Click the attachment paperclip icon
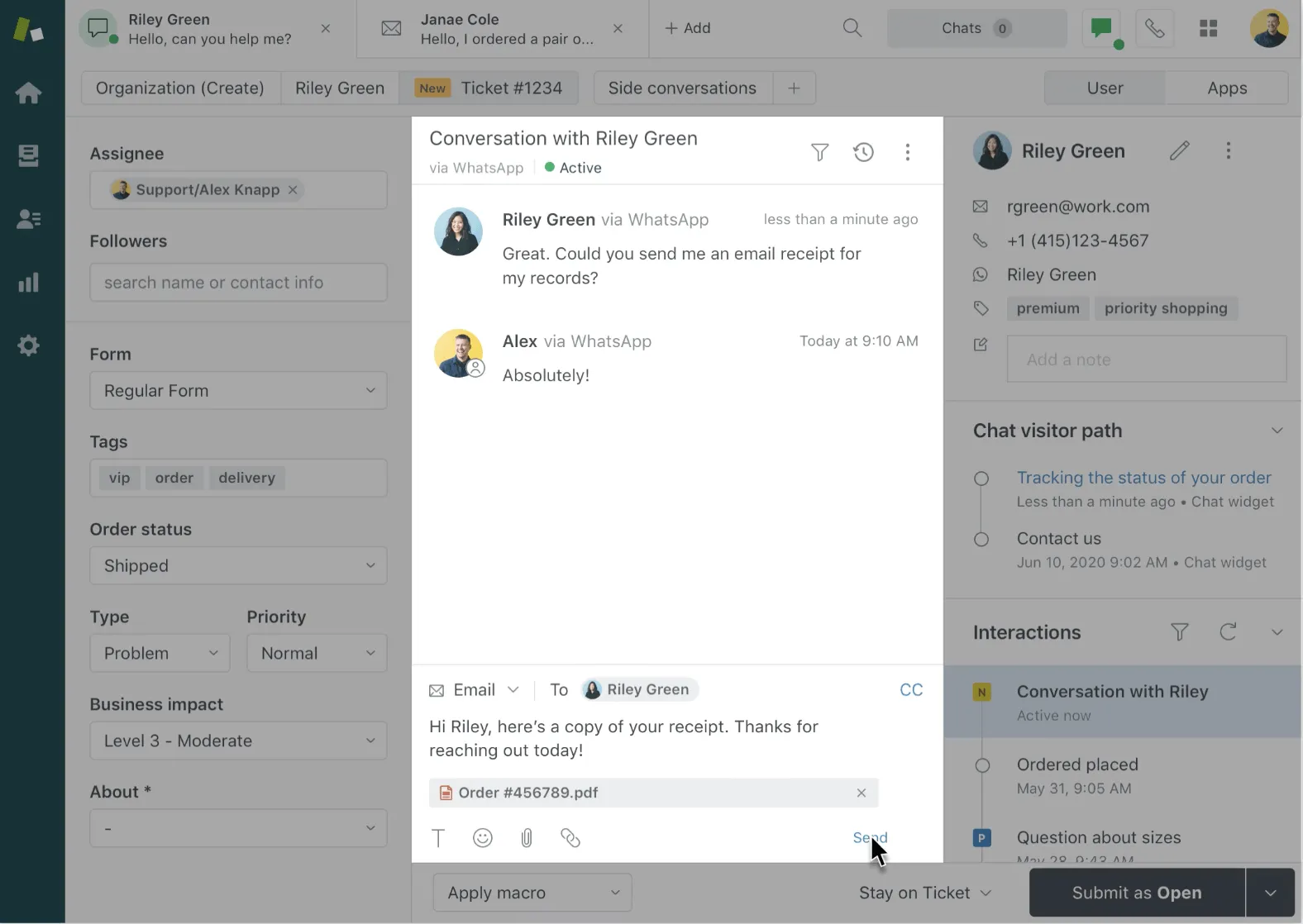 (x=527, y=838)
